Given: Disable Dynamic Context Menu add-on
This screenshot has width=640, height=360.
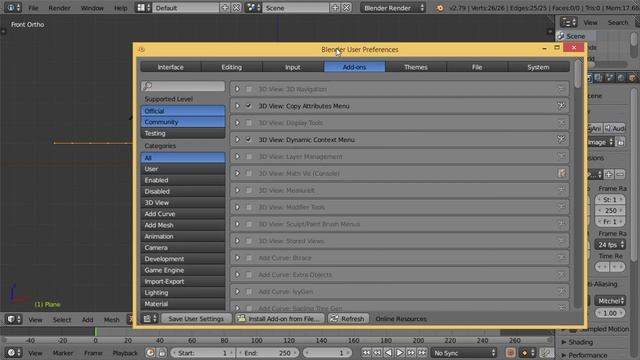Looking at the screenshot, I should coord(249,140).
